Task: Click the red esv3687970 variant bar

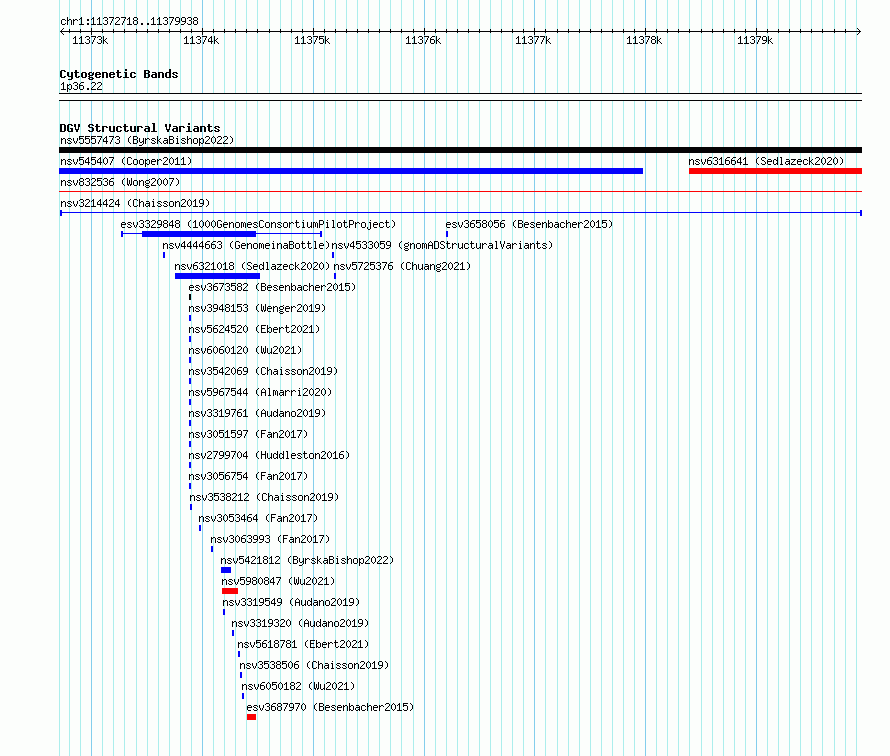Action: pos(251,717)
